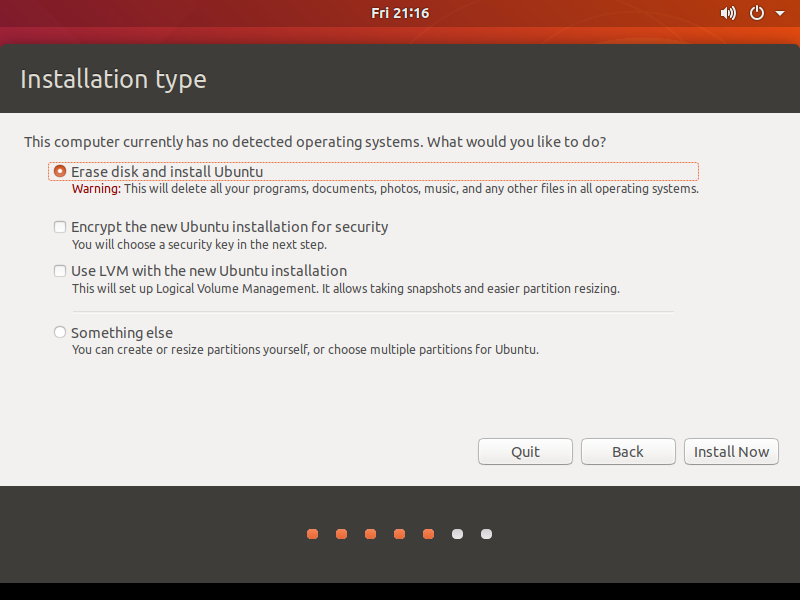Click the first orange progress dot
The image size is (800, 600).
[x=312, y=534]
